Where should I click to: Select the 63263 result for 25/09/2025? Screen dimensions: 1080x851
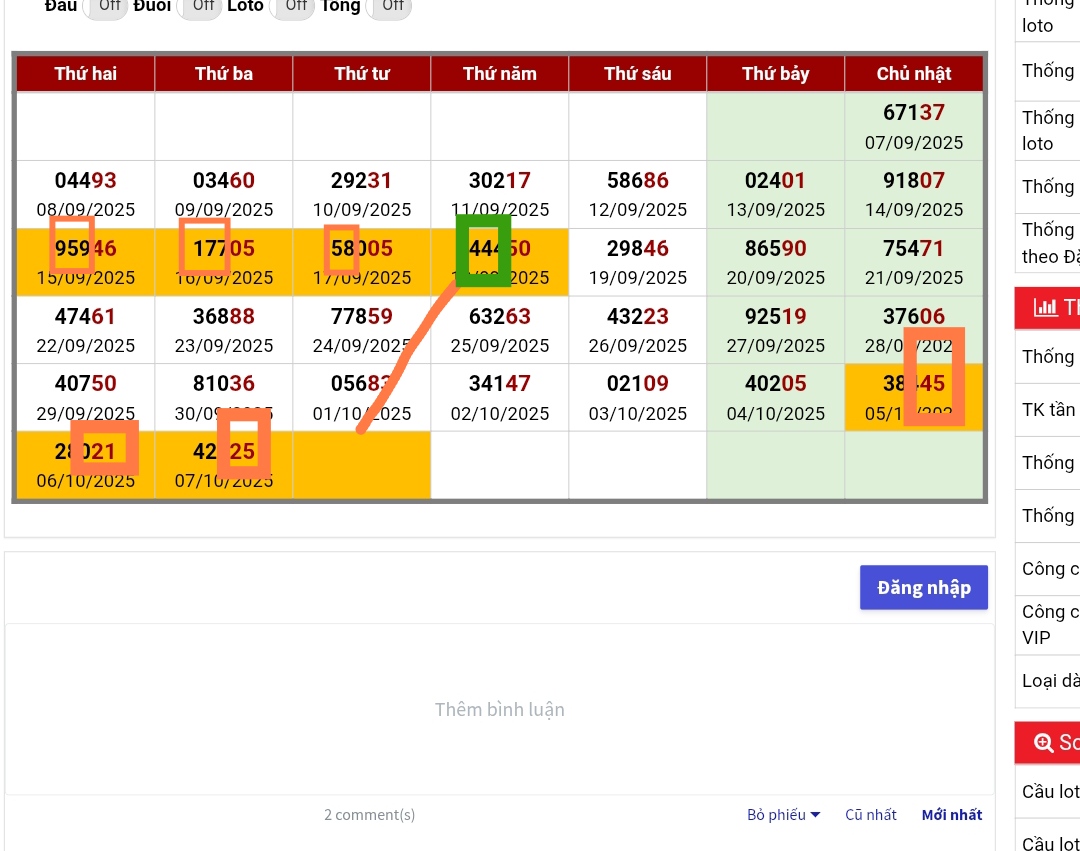coord(499,317)
